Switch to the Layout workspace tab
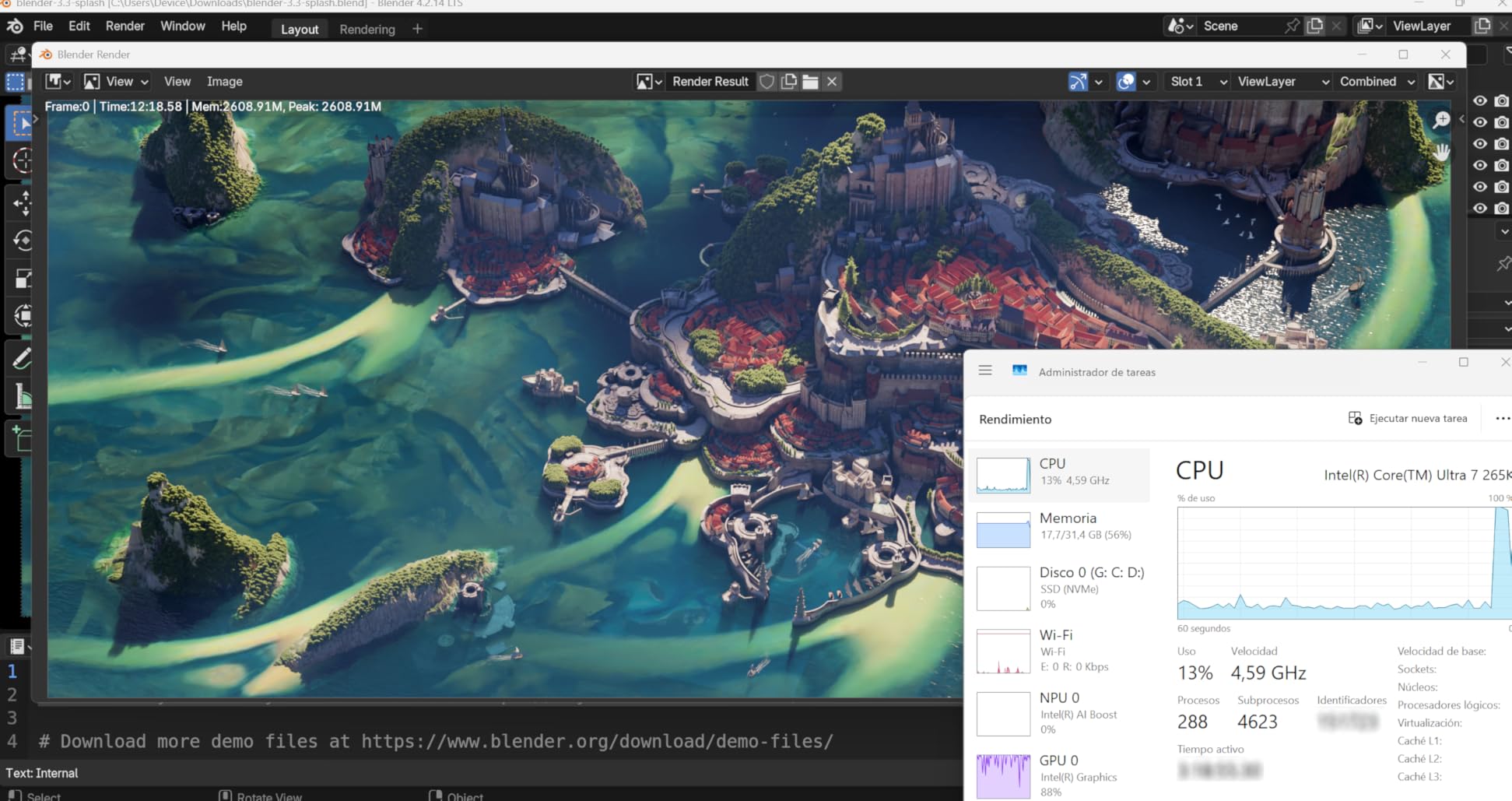The image size is (1512, 801). [x=300, y=30]
